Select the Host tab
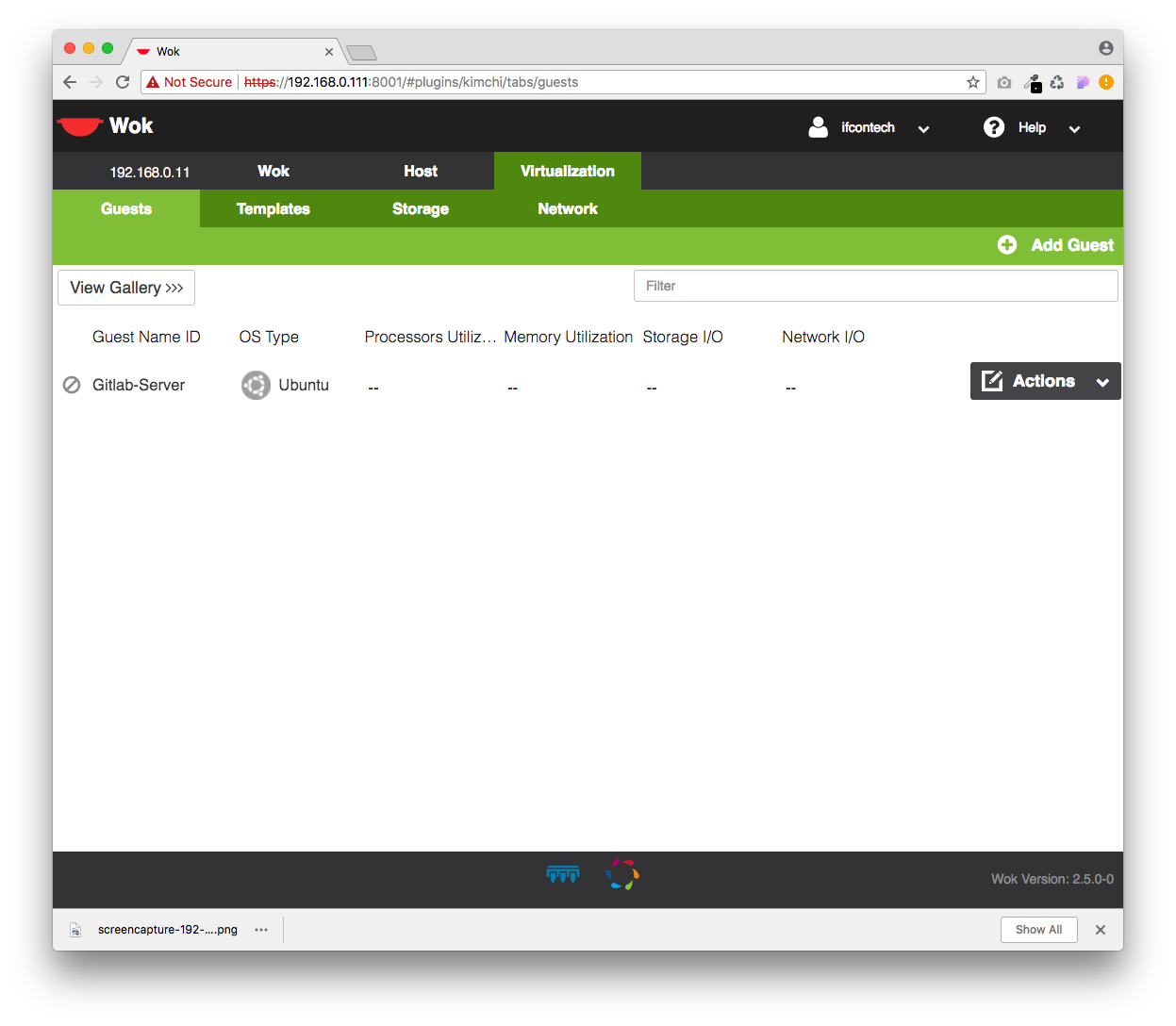Viewport: 1176px width, 1026px height. (420, 171)
